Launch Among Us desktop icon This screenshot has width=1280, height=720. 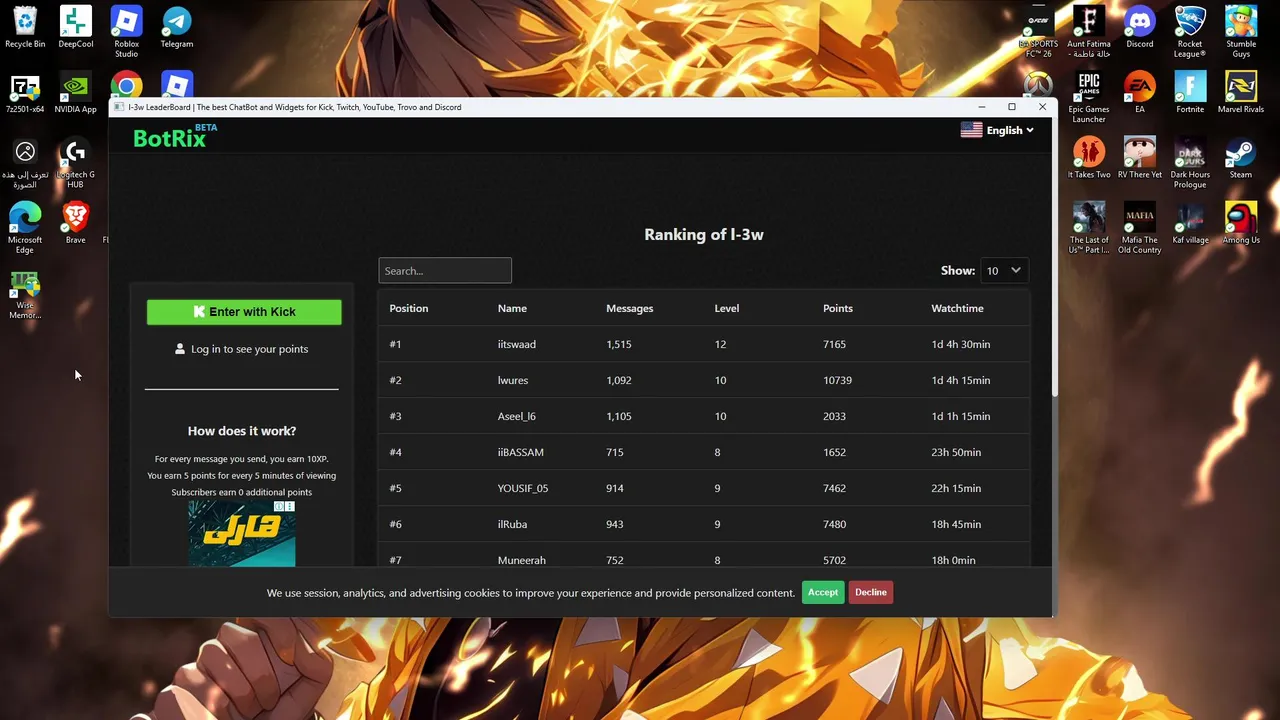(1241, 223)
